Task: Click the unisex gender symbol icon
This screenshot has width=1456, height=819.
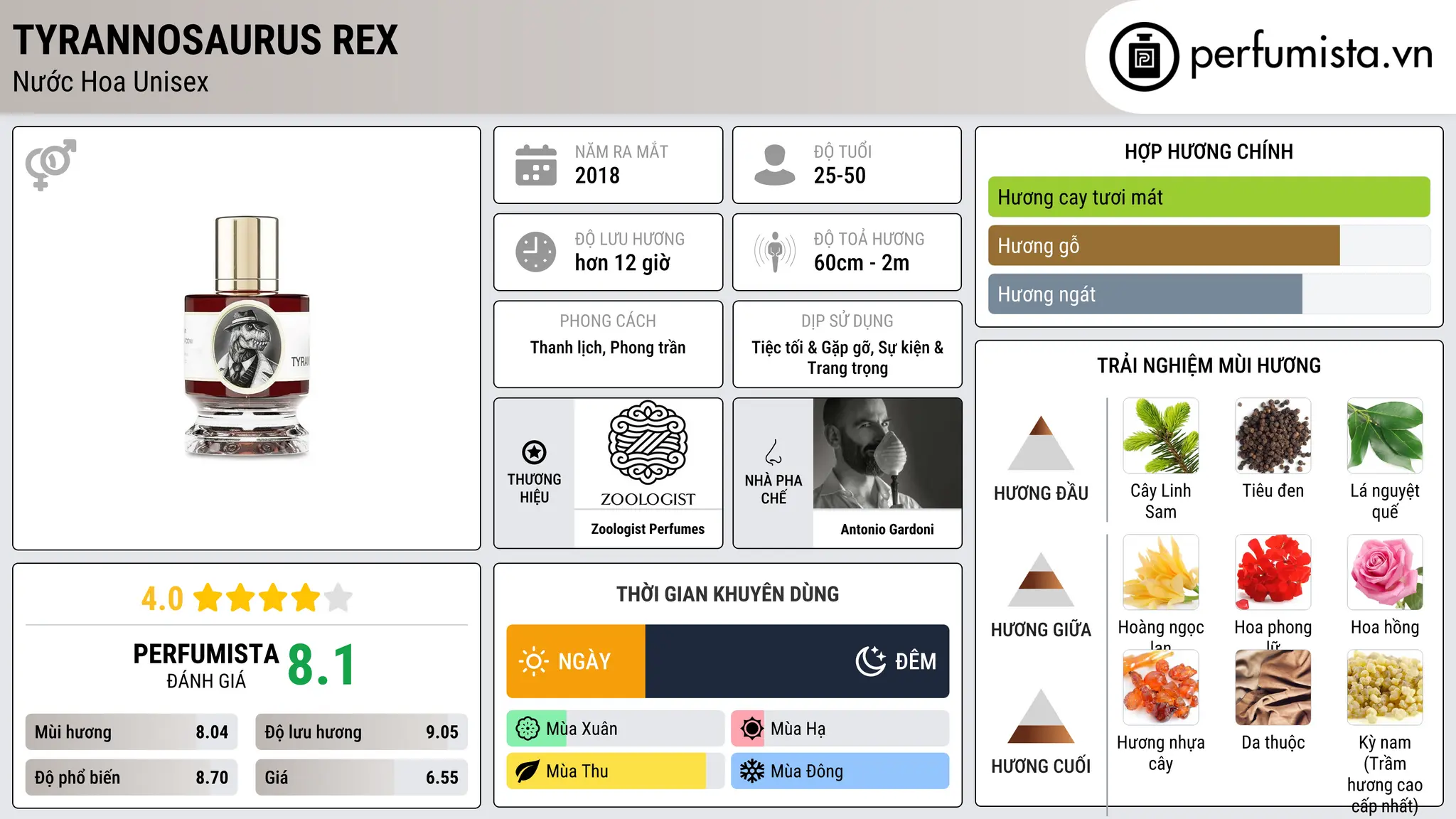Action: click(50, 164)
